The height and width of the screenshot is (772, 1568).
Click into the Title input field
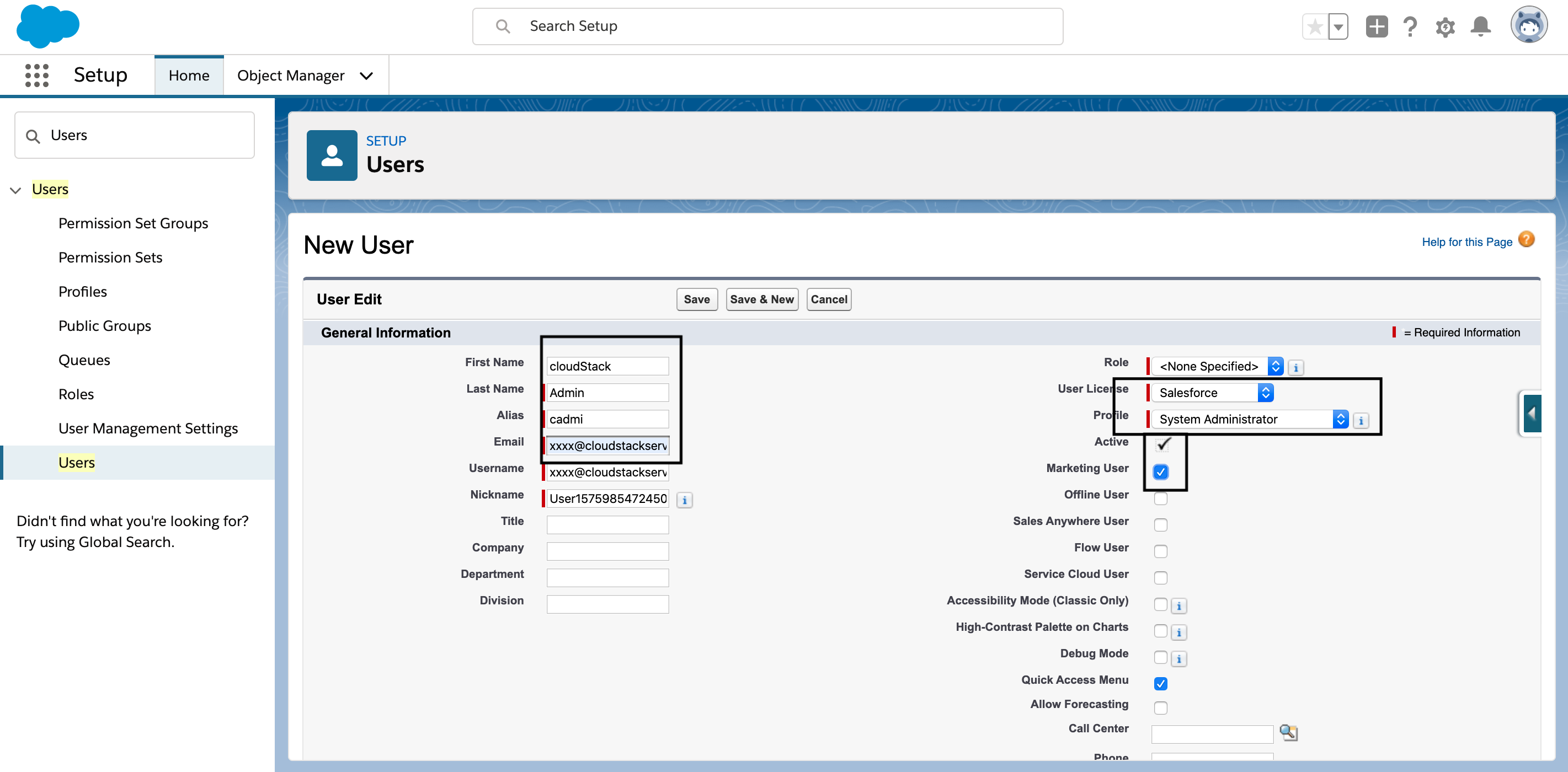click(x=607, y=524)
